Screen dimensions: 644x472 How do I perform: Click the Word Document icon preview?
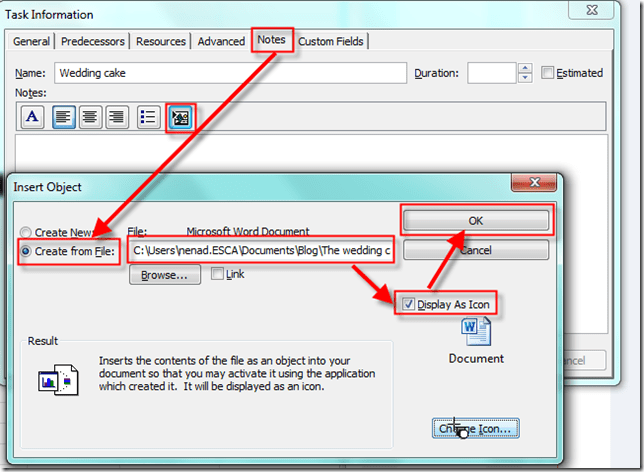point(475,331)
